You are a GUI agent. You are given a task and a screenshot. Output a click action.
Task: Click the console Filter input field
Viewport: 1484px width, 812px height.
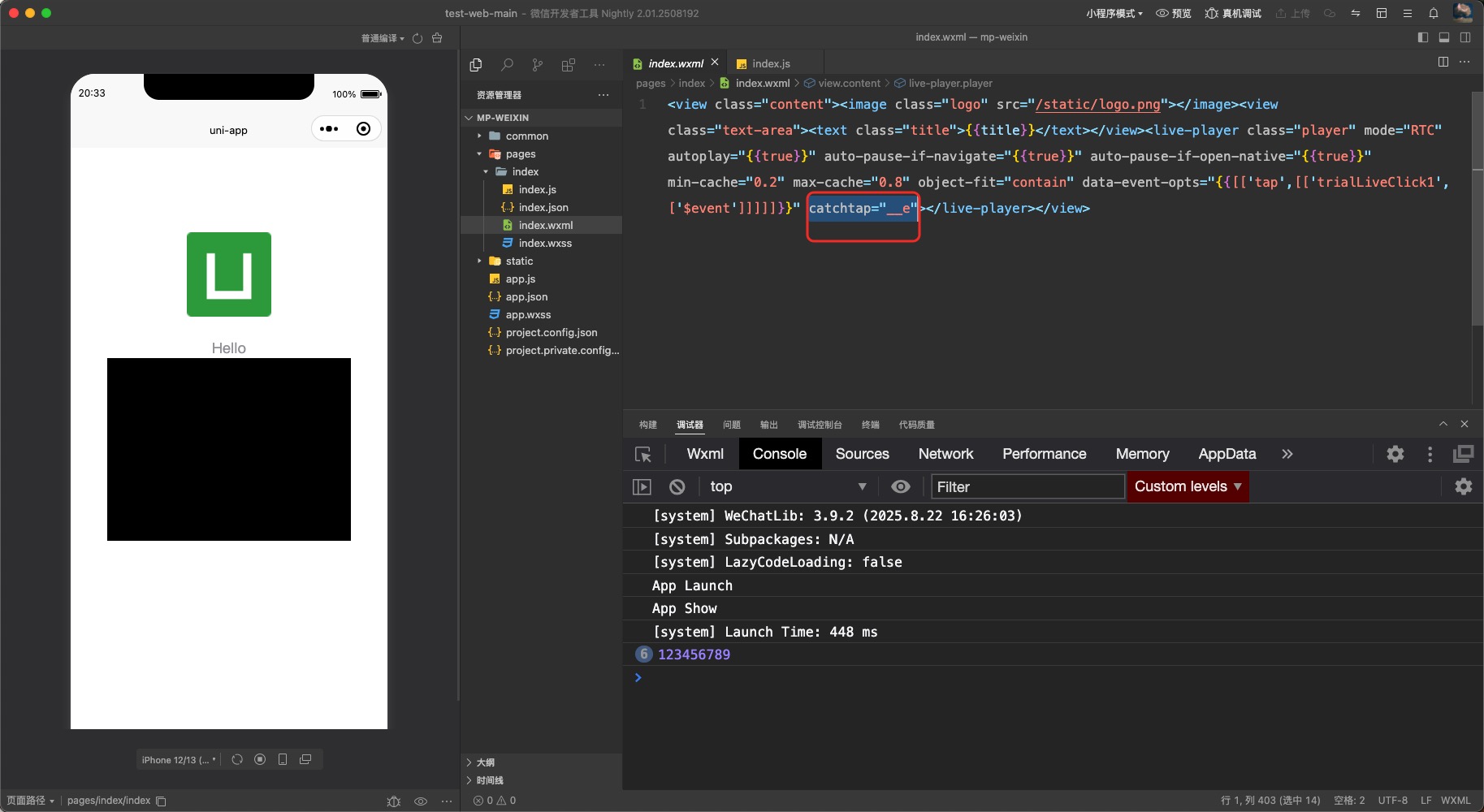1027,486
